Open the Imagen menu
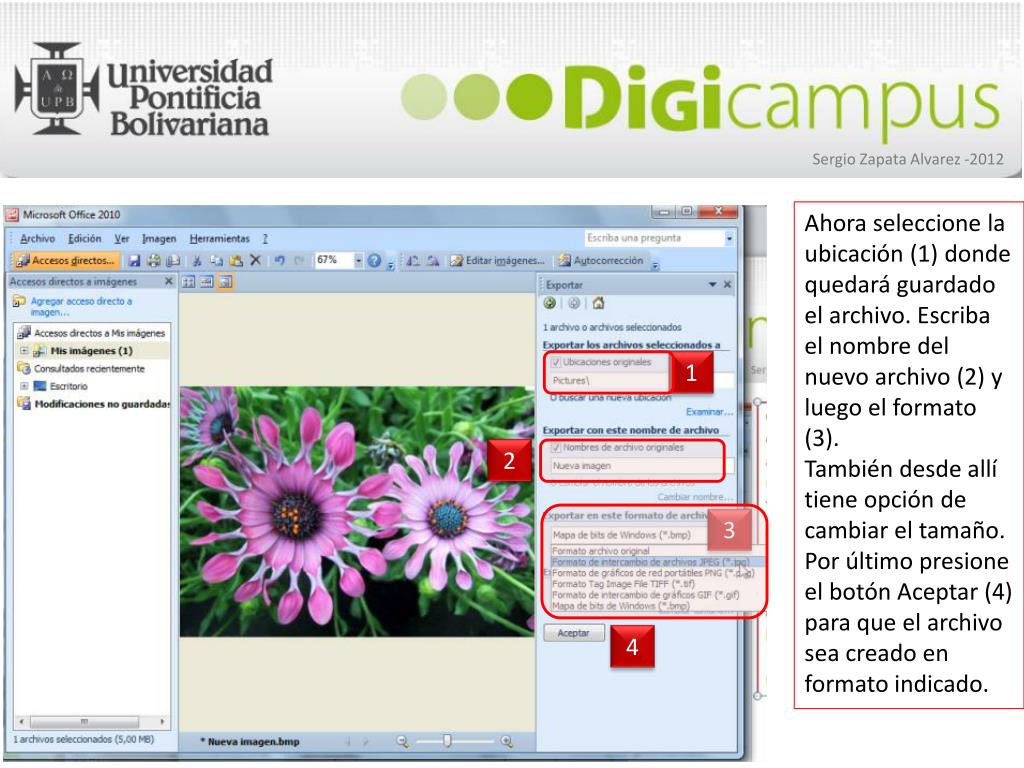The height and width of the screenshot is (768, 1024). [x=159, y=238]
